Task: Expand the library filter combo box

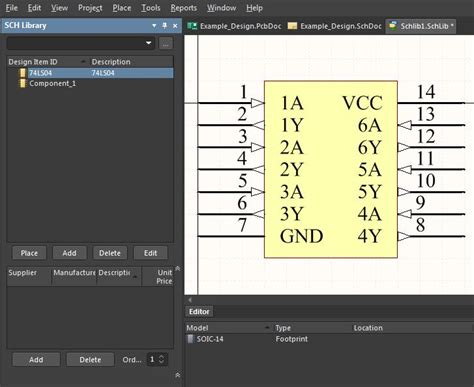Action: click(149, 43)
